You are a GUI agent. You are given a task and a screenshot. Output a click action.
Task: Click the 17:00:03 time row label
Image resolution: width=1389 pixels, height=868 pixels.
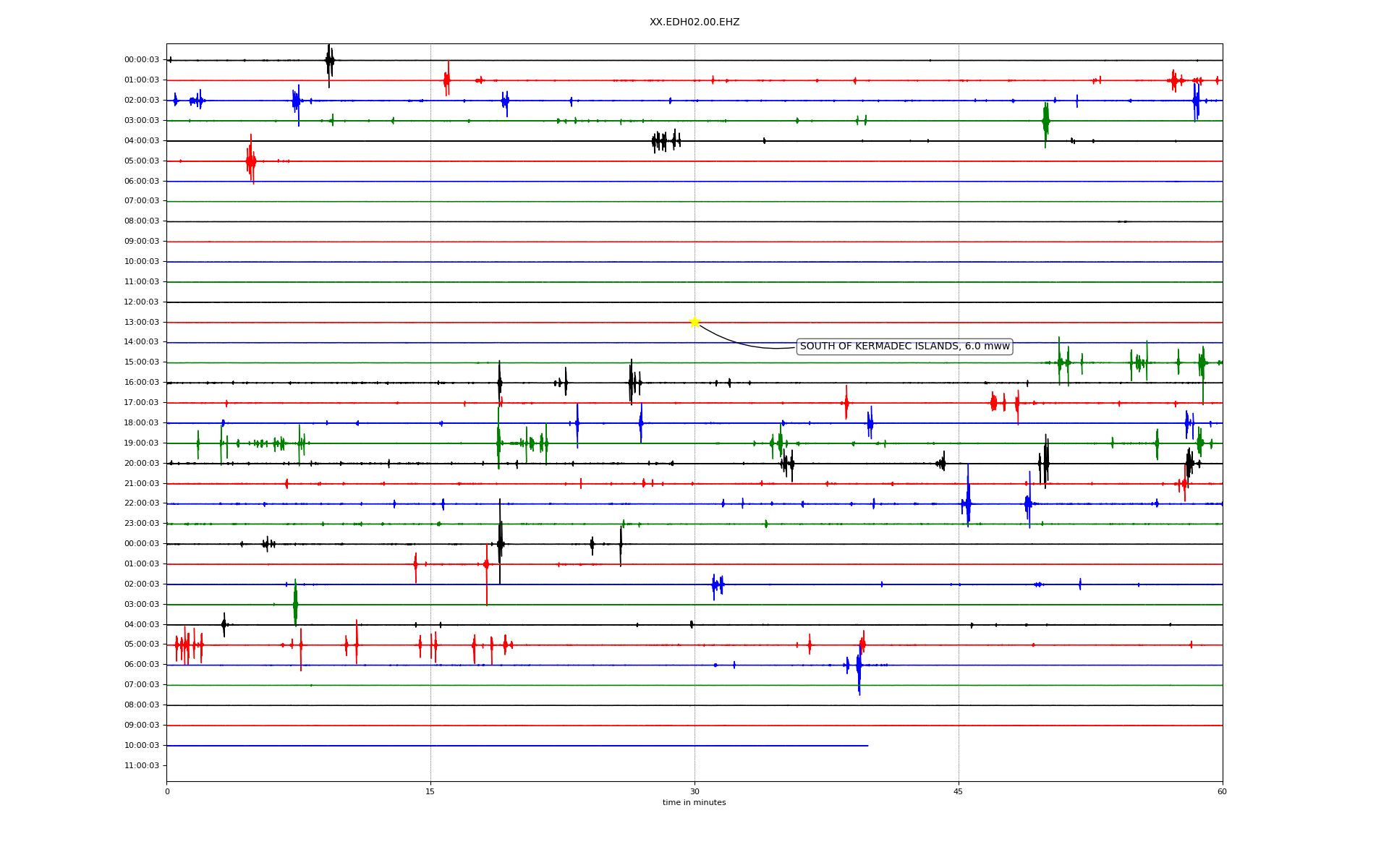[141, 403]
